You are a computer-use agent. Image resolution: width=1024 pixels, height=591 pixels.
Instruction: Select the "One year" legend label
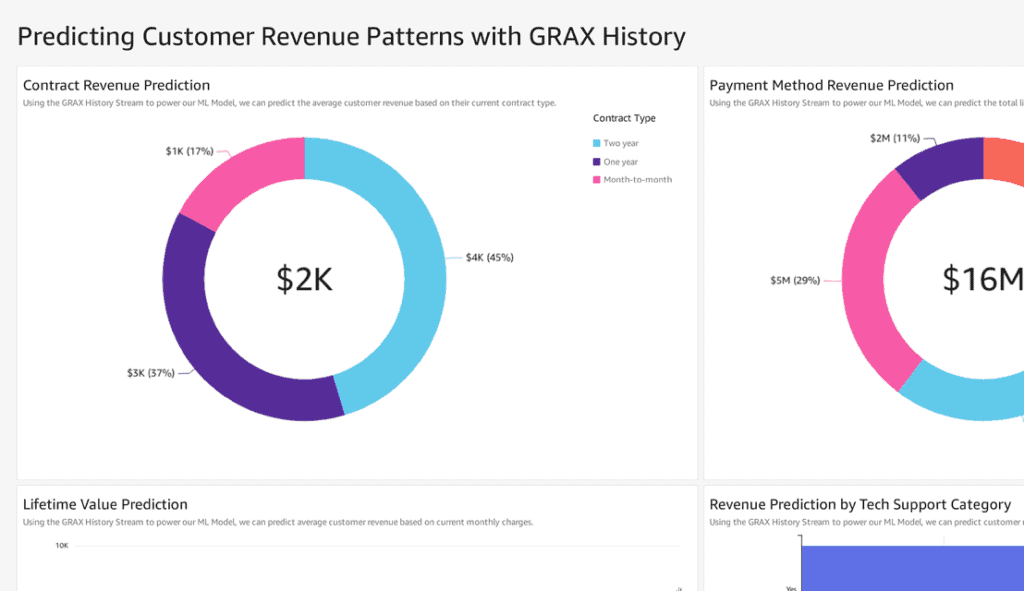pos(620,162)
